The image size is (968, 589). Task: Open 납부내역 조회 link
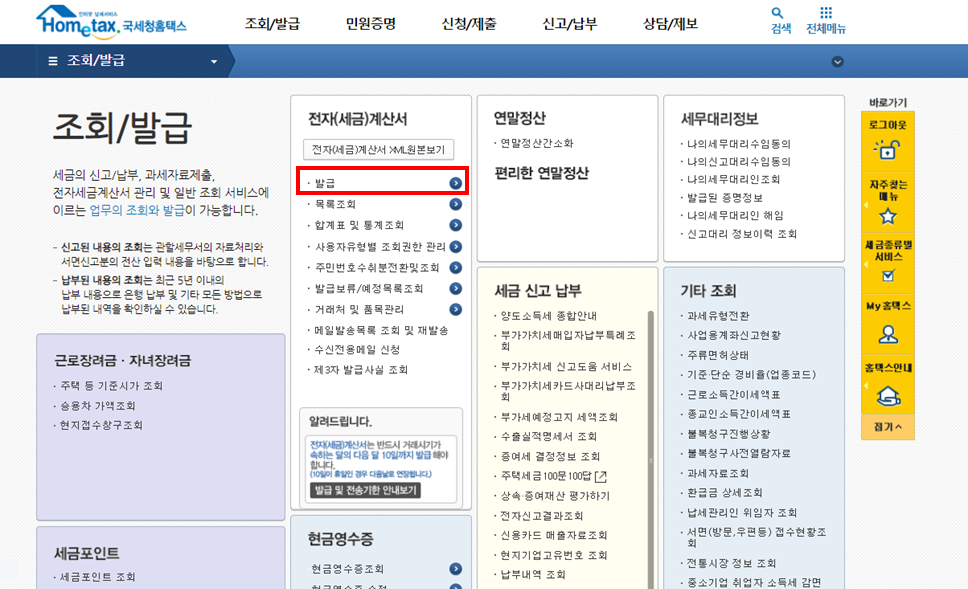pos(533,575)
